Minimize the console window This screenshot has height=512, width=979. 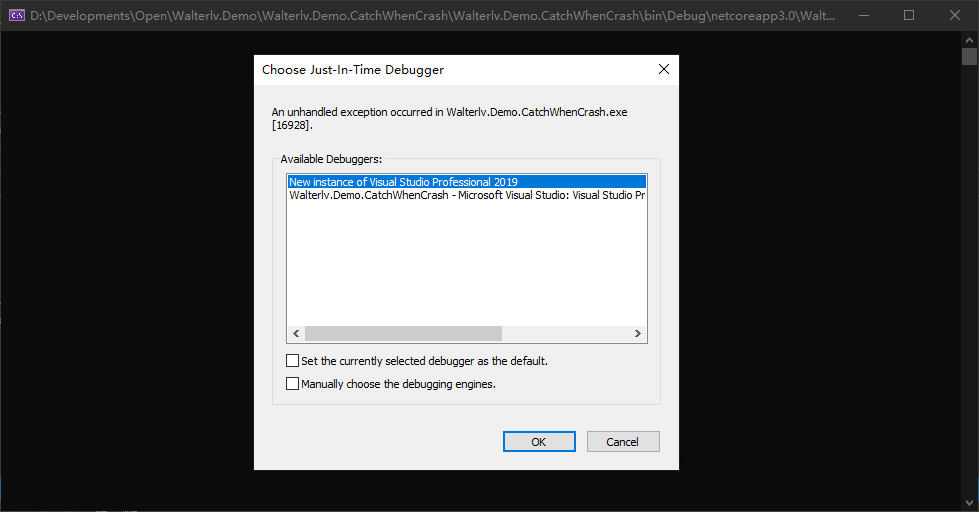(x=862, y=16)
